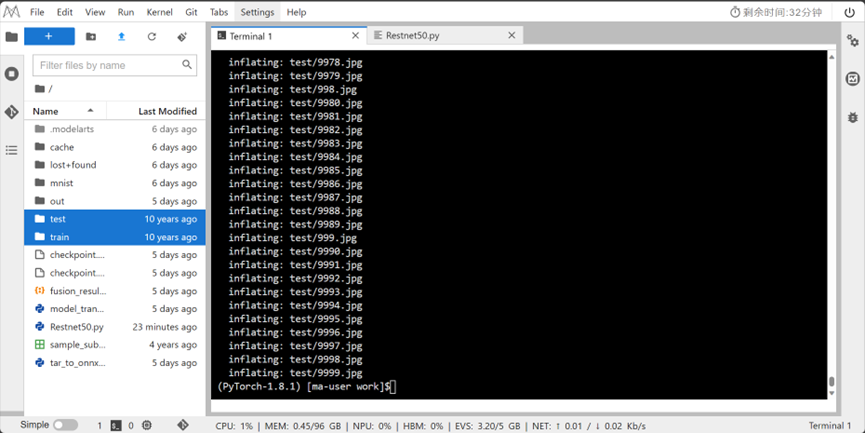Click the JupyterLab ModelArts logo

[12, 12]
